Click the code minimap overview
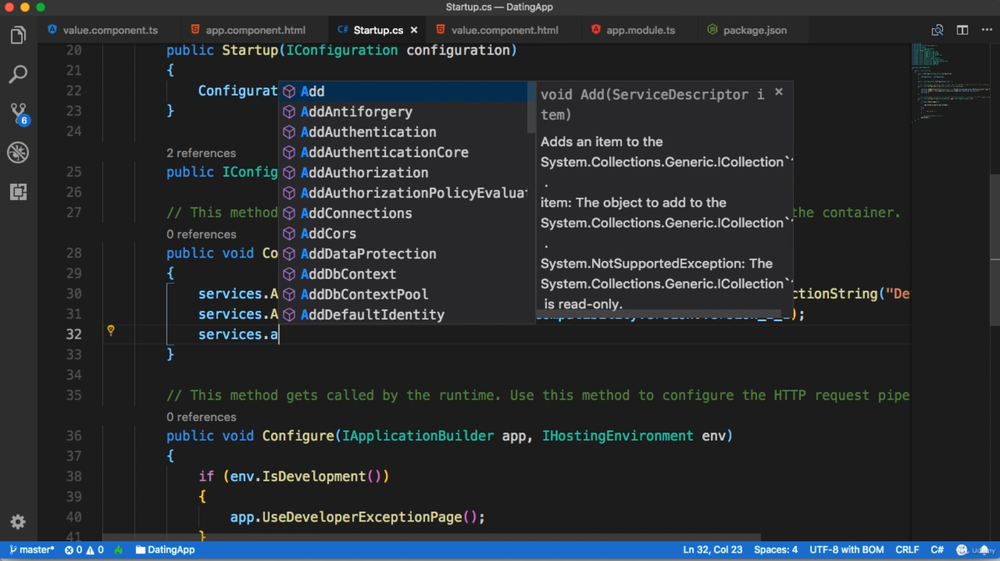The height and width of the screenshot is (561, 1000). coord(950,83)
